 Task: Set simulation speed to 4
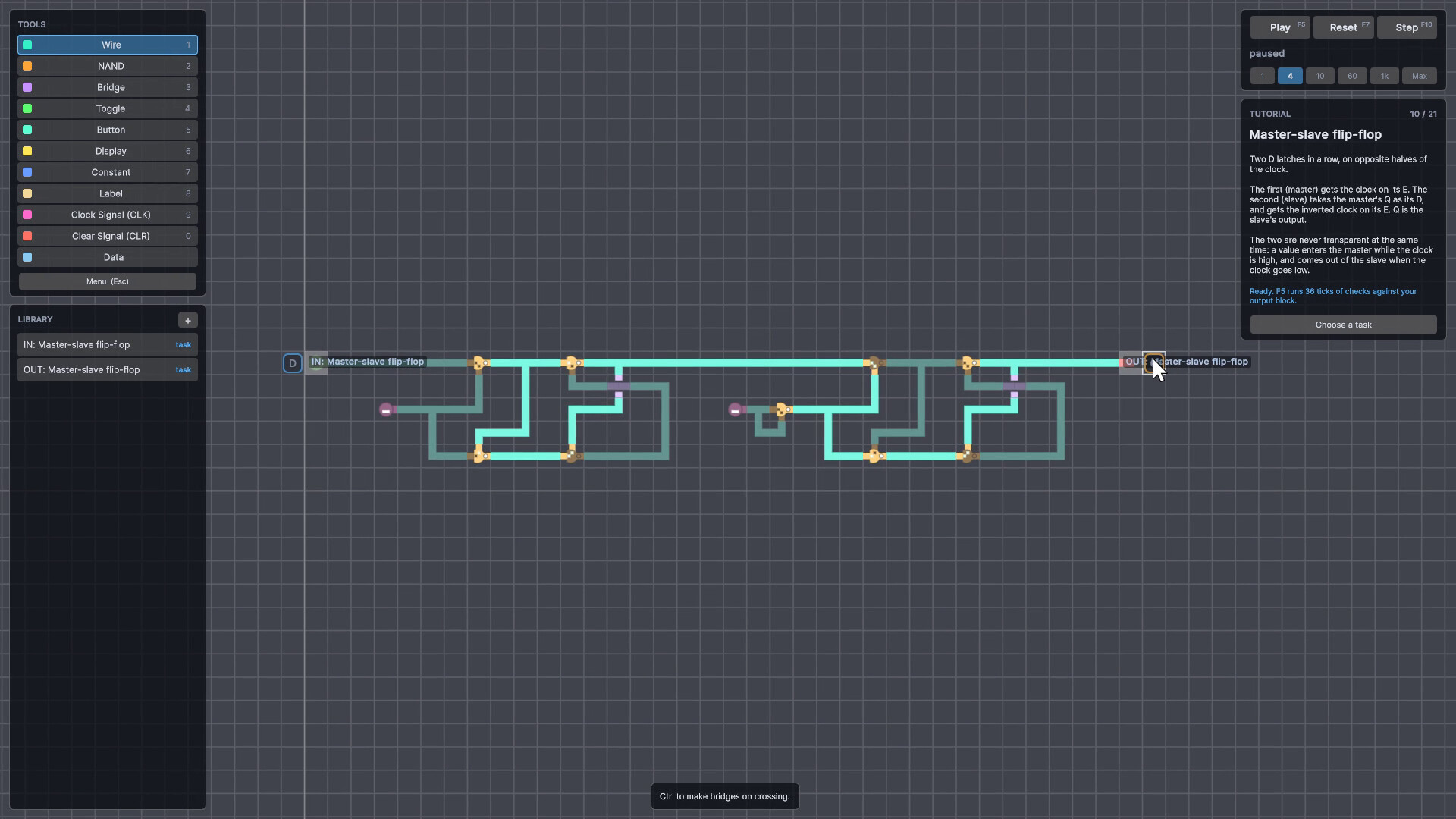(1290, 76)
